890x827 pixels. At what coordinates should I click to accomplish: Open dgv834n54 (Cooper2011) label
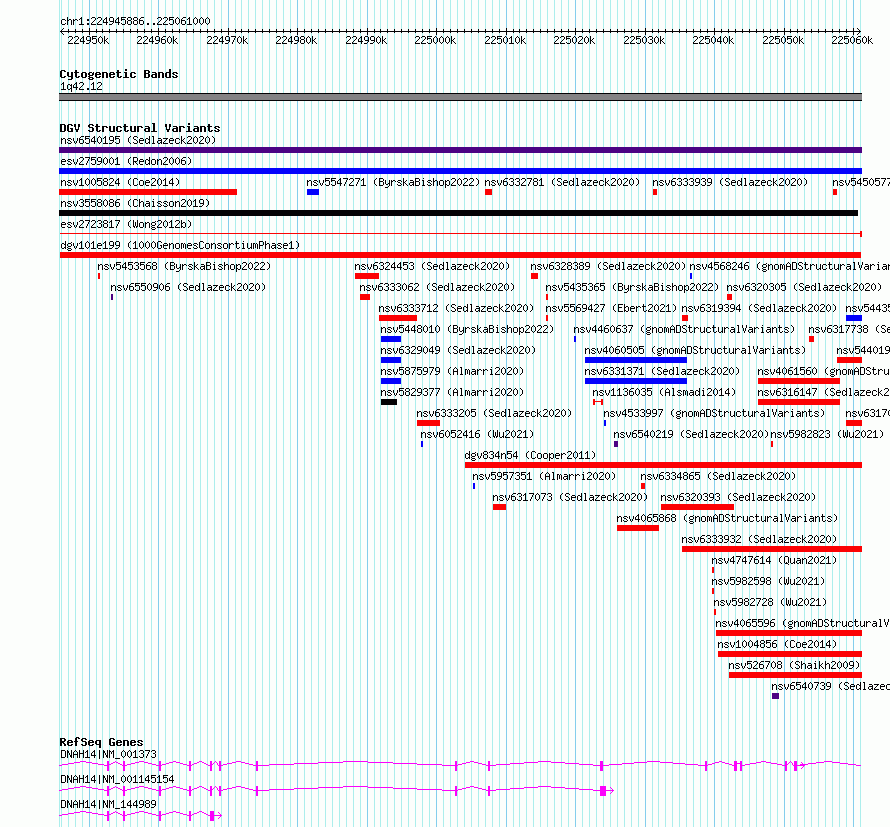click(530, 455)
